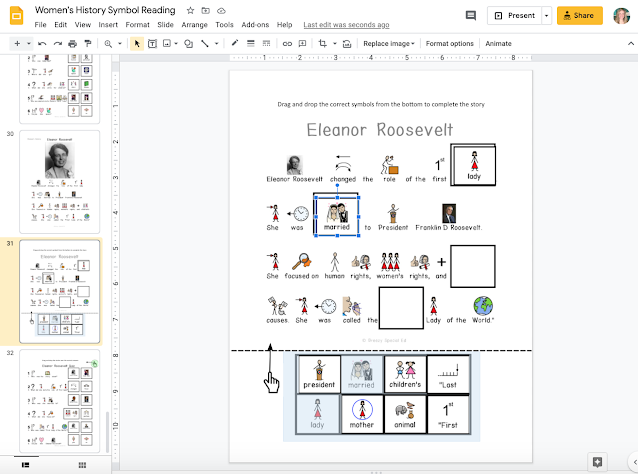Viewport: 638px width, 474px height.
Task: Open the Tools menu
Action: 224,25
